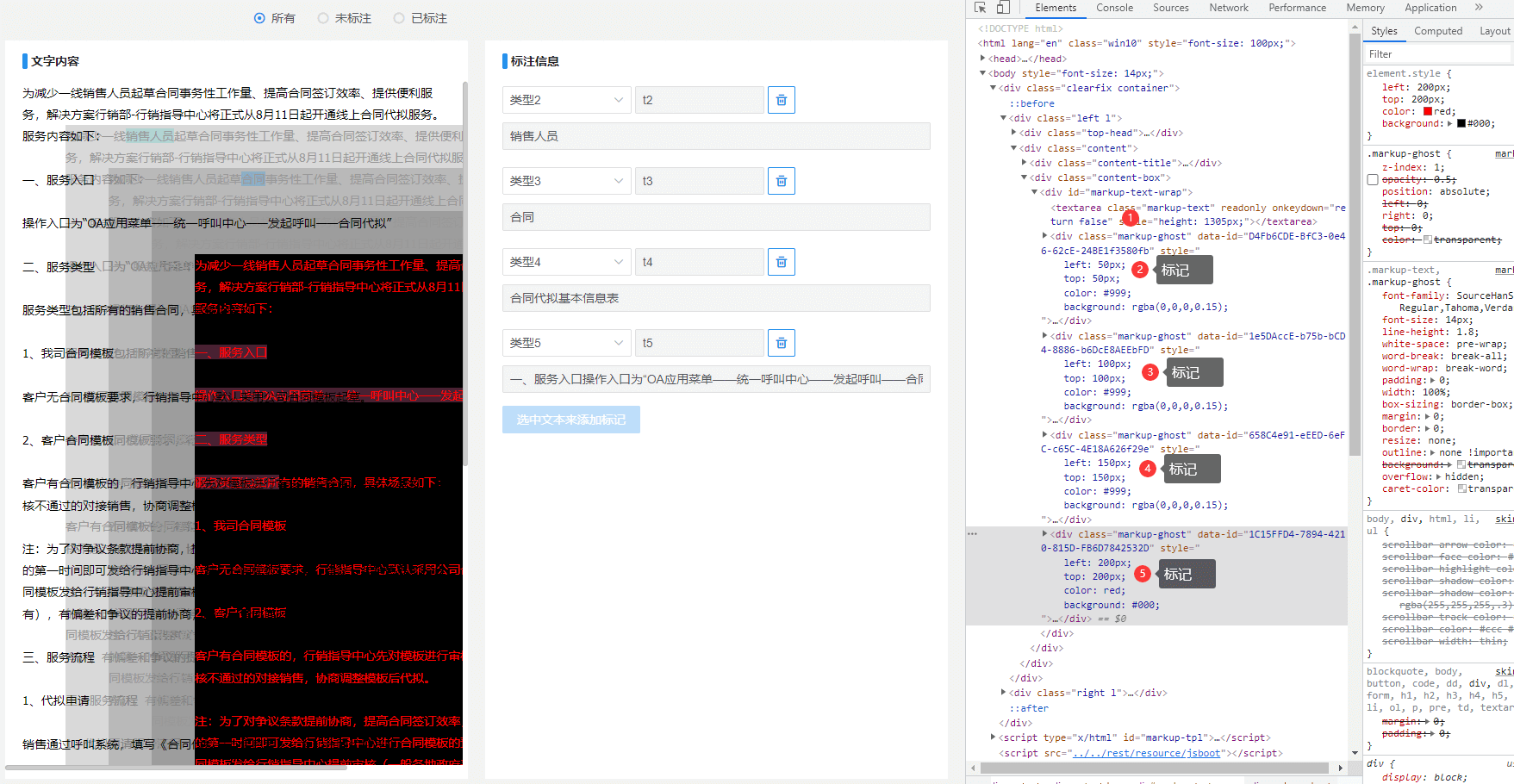Click the ::before pseudo-element row
The height and width of the screenshot is (784, 1514).
click(1031, 103)
